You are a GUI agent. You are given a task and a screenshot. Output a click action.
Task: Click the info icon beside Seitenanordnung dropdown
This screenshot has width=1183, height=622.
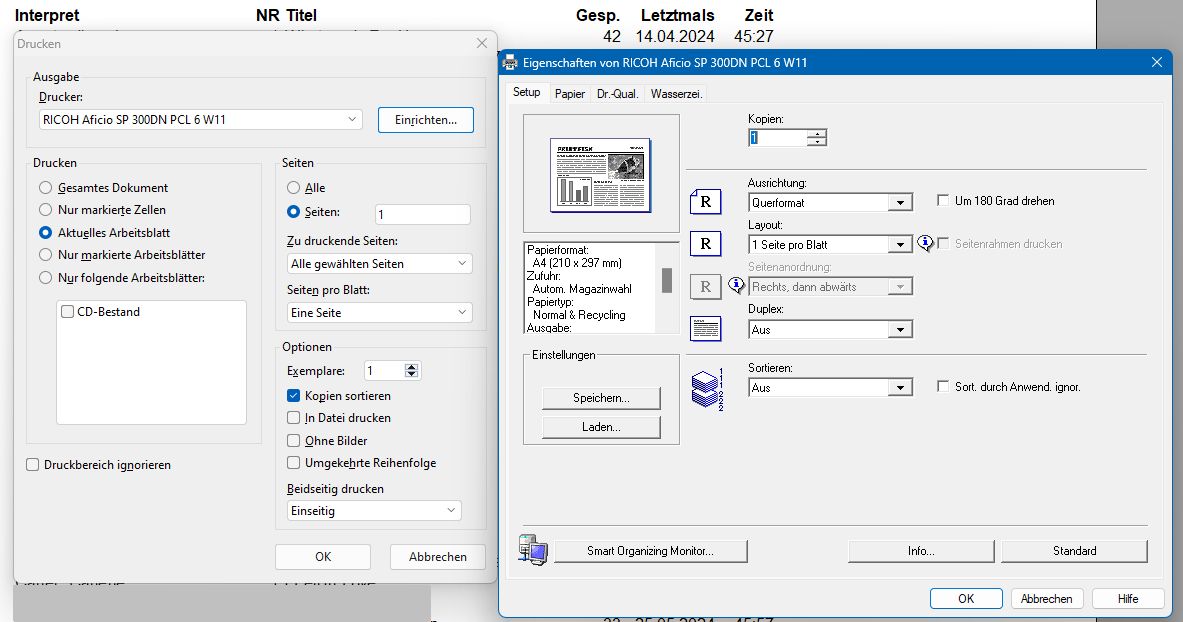[x=736, y=285]
